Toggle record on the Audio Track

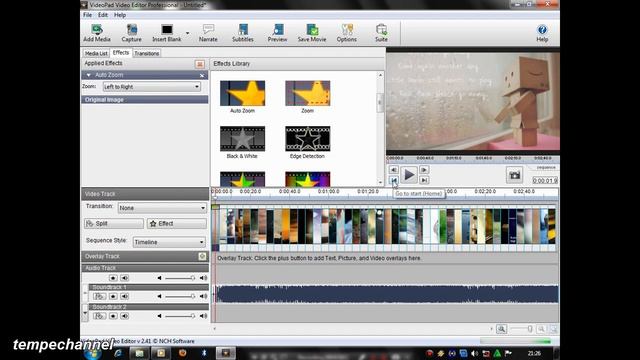tap(113, 278)
